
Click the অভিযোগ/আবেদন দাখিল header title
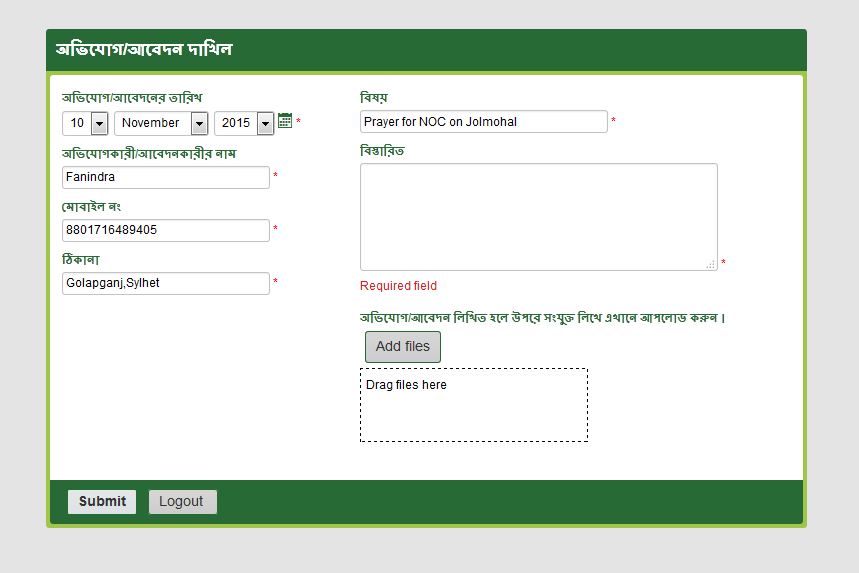144,49
